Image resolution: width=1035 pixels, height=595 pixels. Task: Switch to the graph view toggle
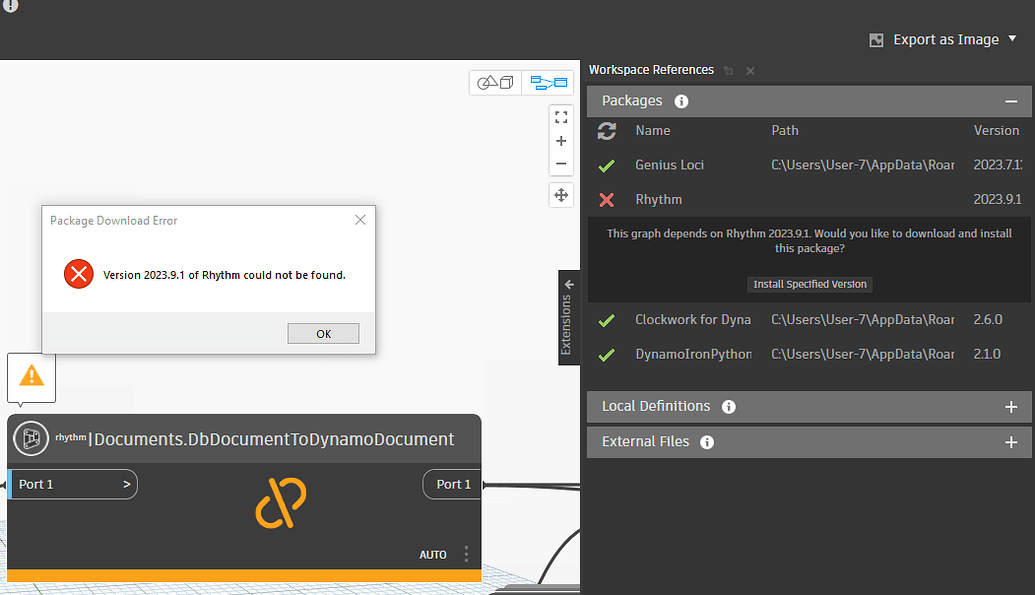tap(548, 82)
